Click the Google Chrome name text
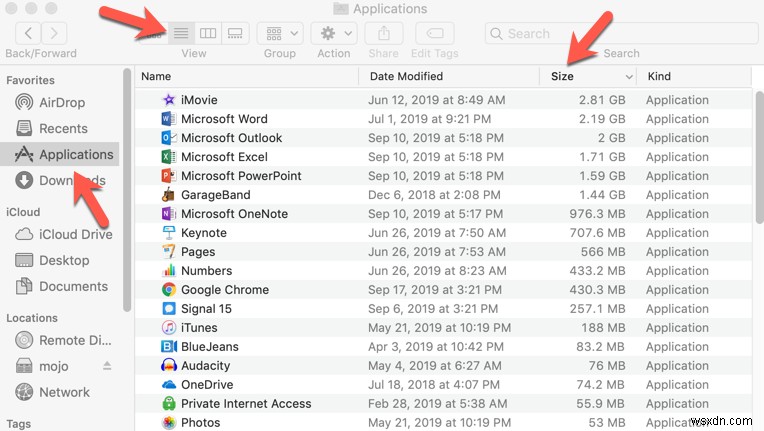764x431 pixels. [225, 290]
